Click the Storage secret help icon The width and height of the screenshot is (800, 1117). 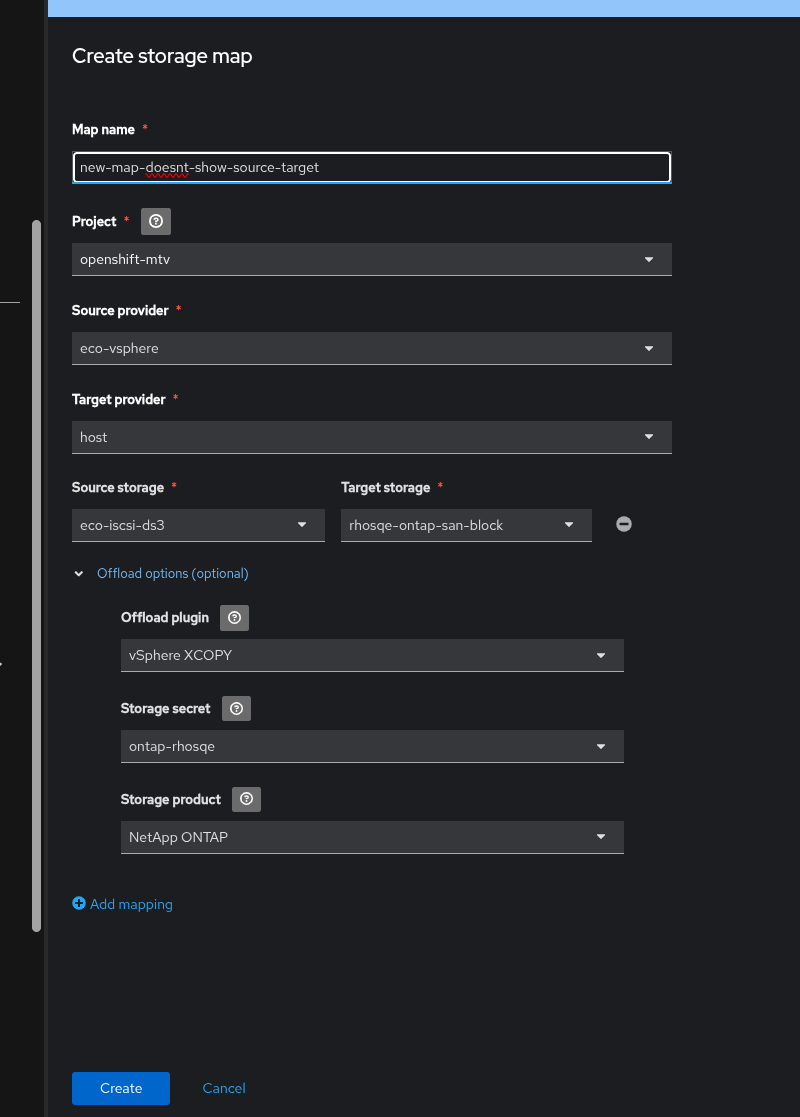236,708
